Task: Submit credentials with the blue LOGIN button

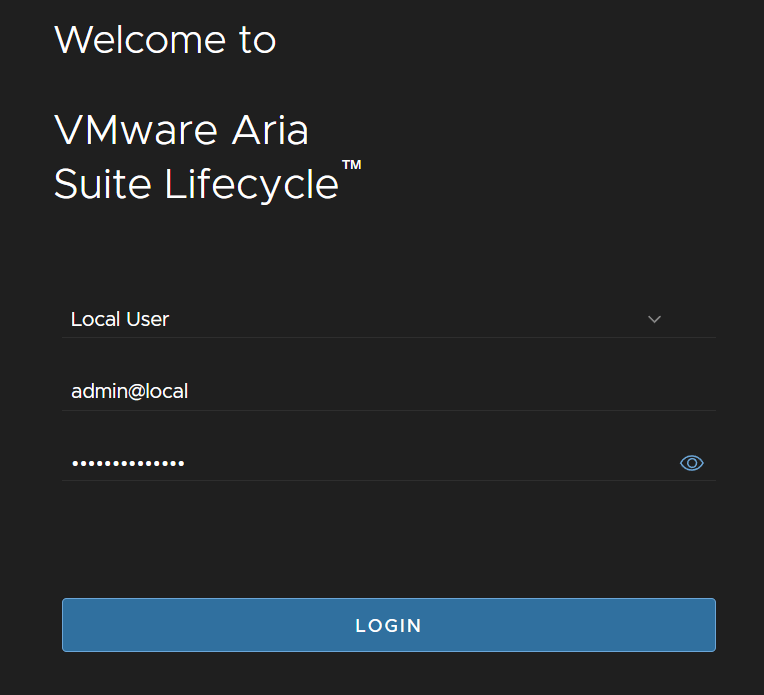Action: point(389,625)
